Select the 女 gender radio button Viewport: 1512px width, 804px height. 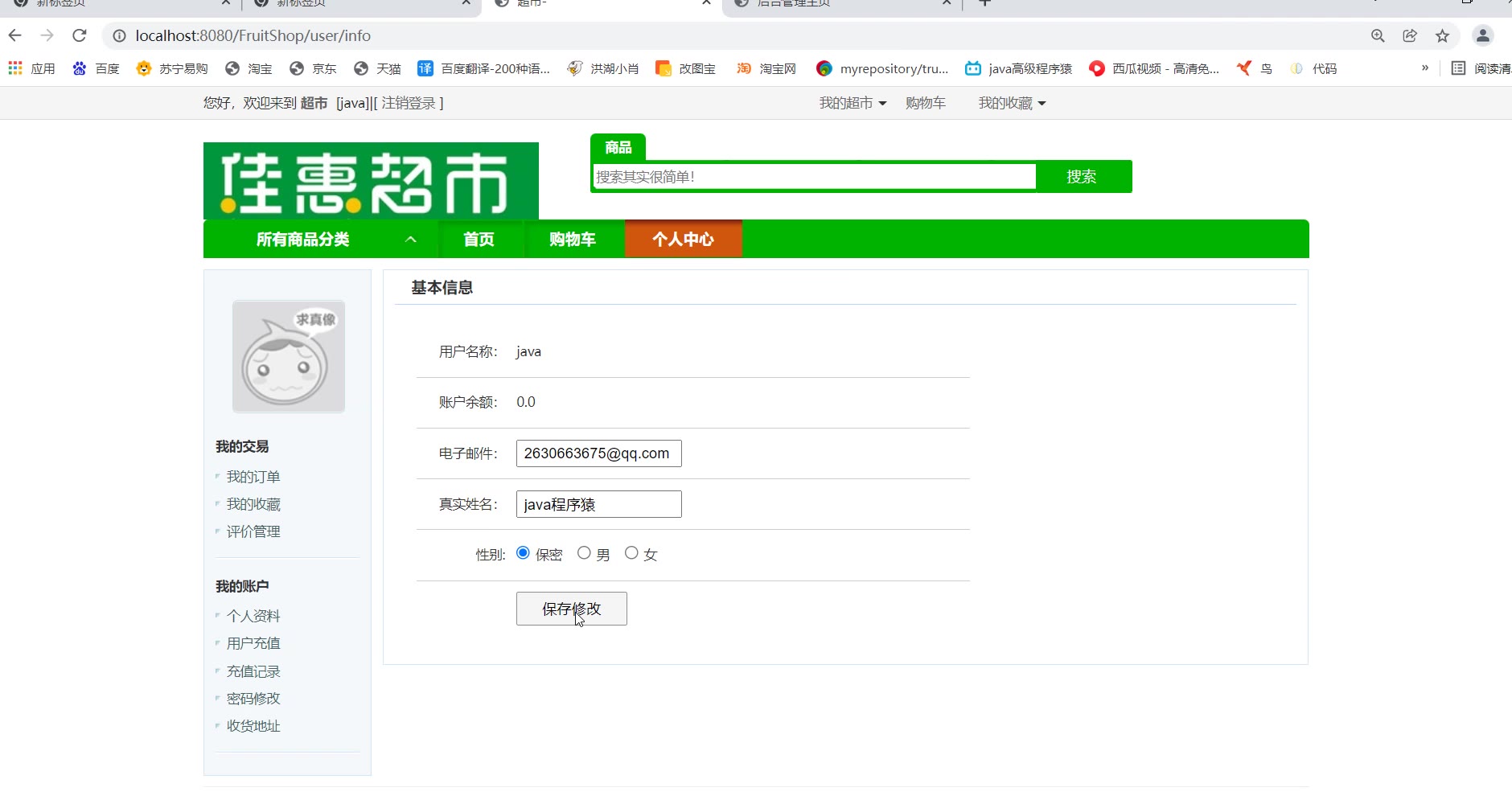point(631,552)
